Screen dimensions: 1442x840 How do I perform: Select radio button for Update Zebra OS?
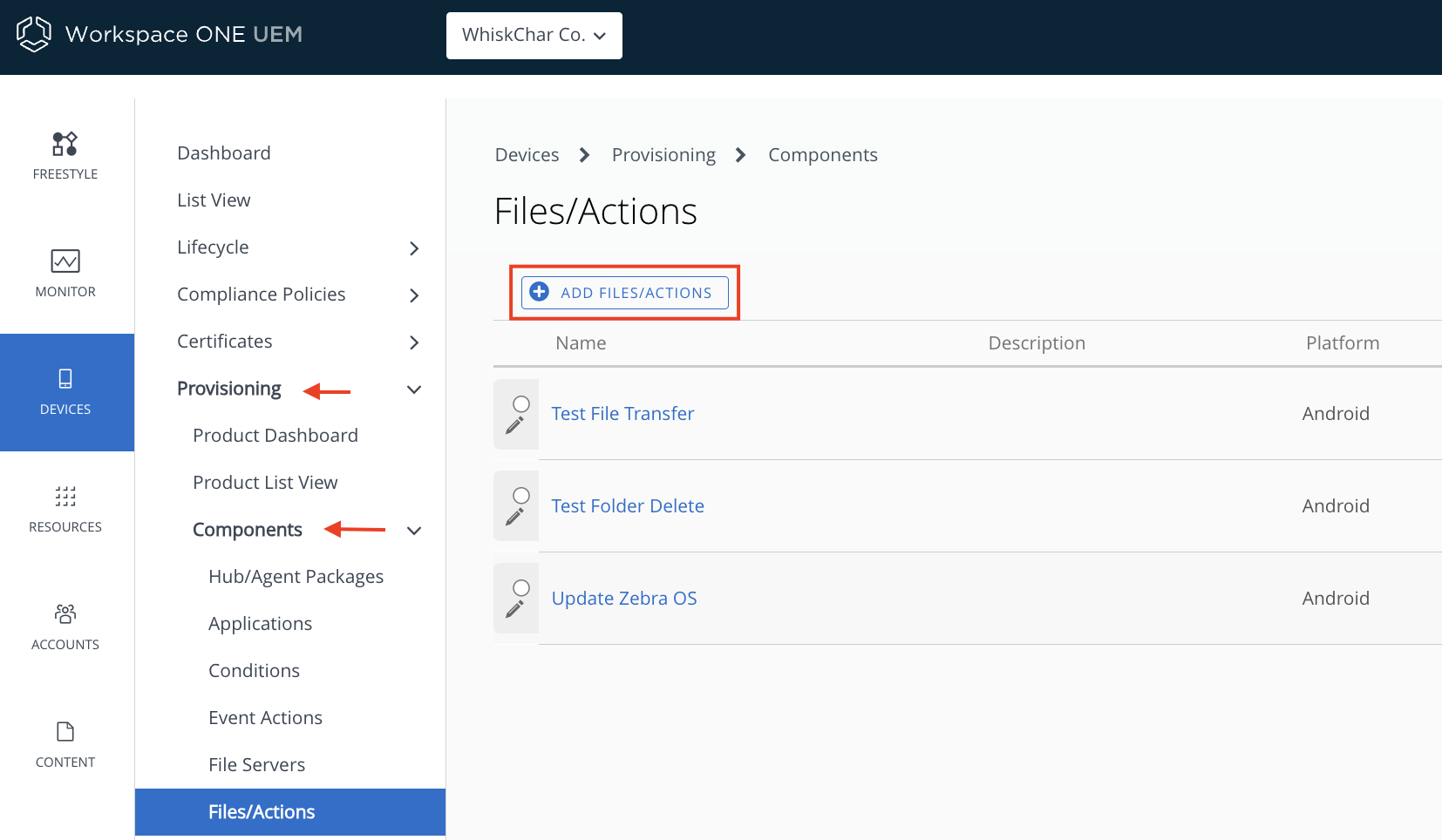[521, 588]
